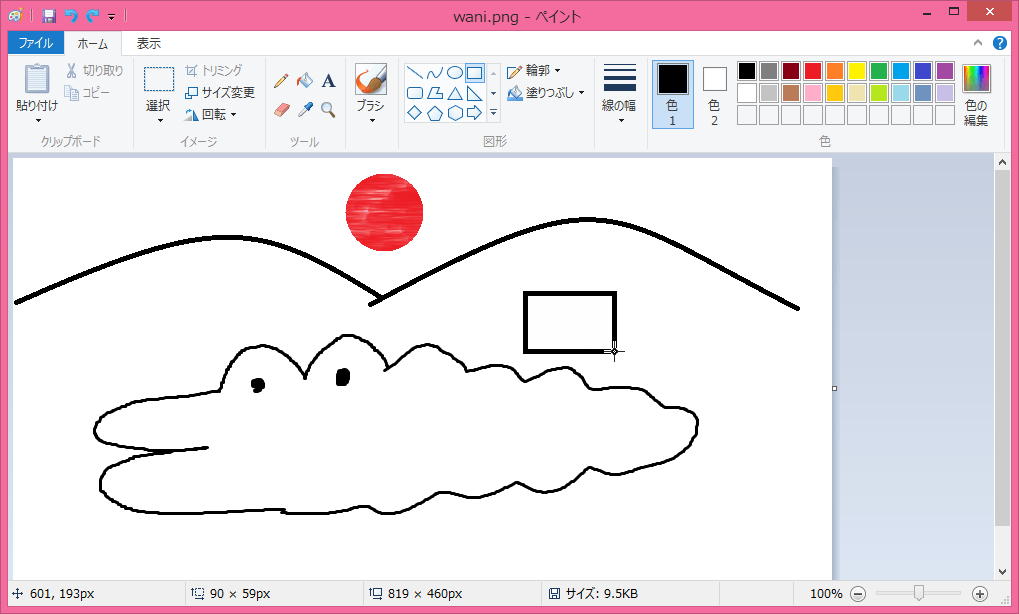Click the Brushes tool icon
Viewport: 1019px width, 614px height.
click(371, 79)
